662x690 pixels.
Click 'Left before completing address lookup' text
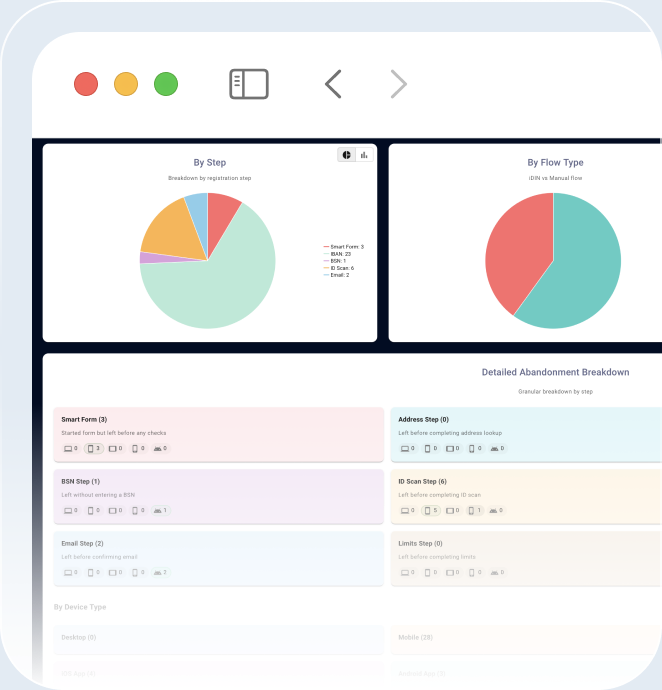click(450, 433)
